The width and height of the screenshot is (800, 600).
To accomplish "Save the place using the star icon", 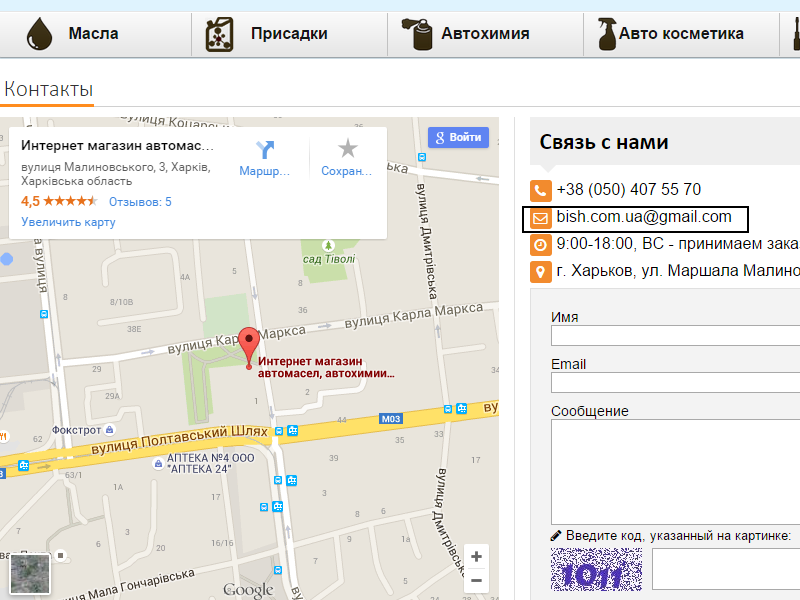I will [347, 150].
